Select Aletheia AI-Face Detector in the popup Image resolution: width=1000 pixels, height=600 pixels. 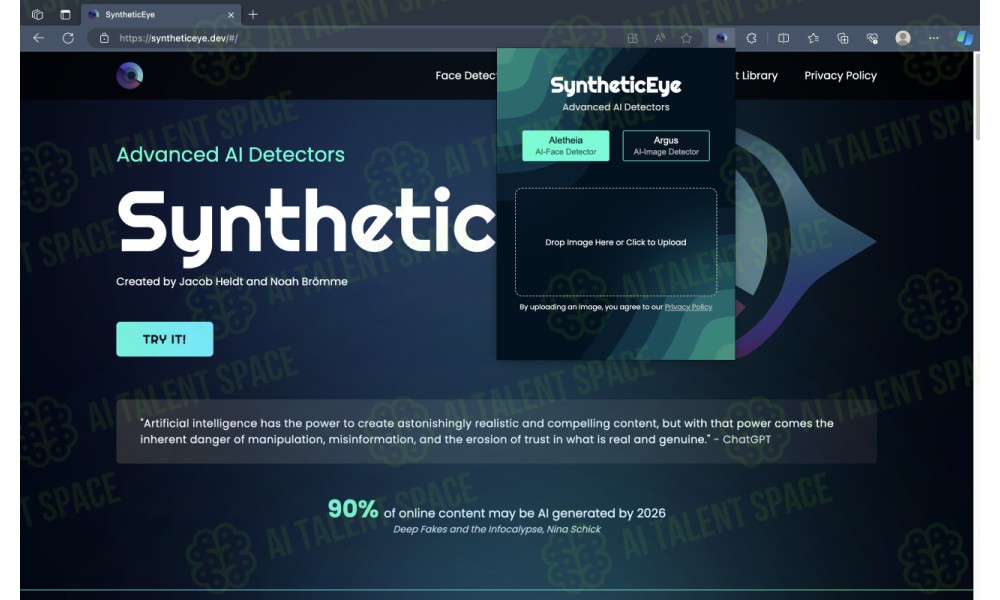tap(566, 145)
